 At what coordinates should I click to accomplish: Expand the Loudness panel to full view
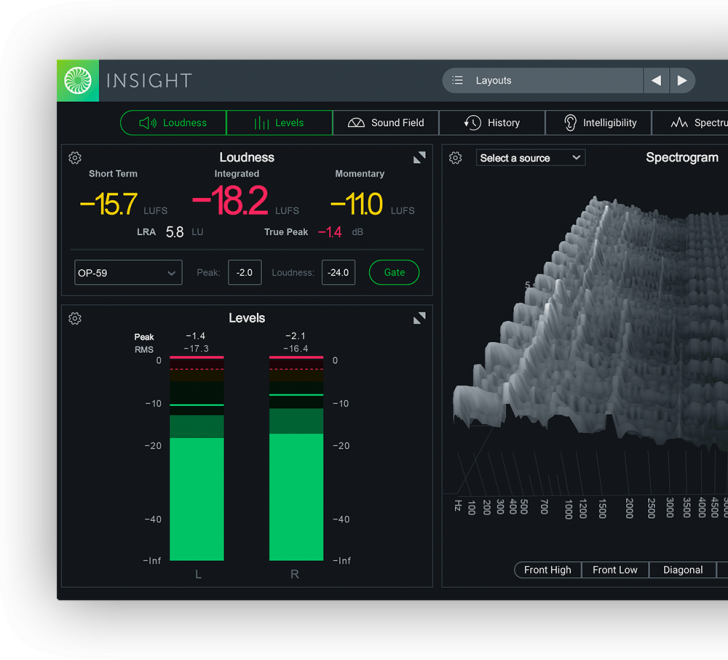click(x=419, y=158)
